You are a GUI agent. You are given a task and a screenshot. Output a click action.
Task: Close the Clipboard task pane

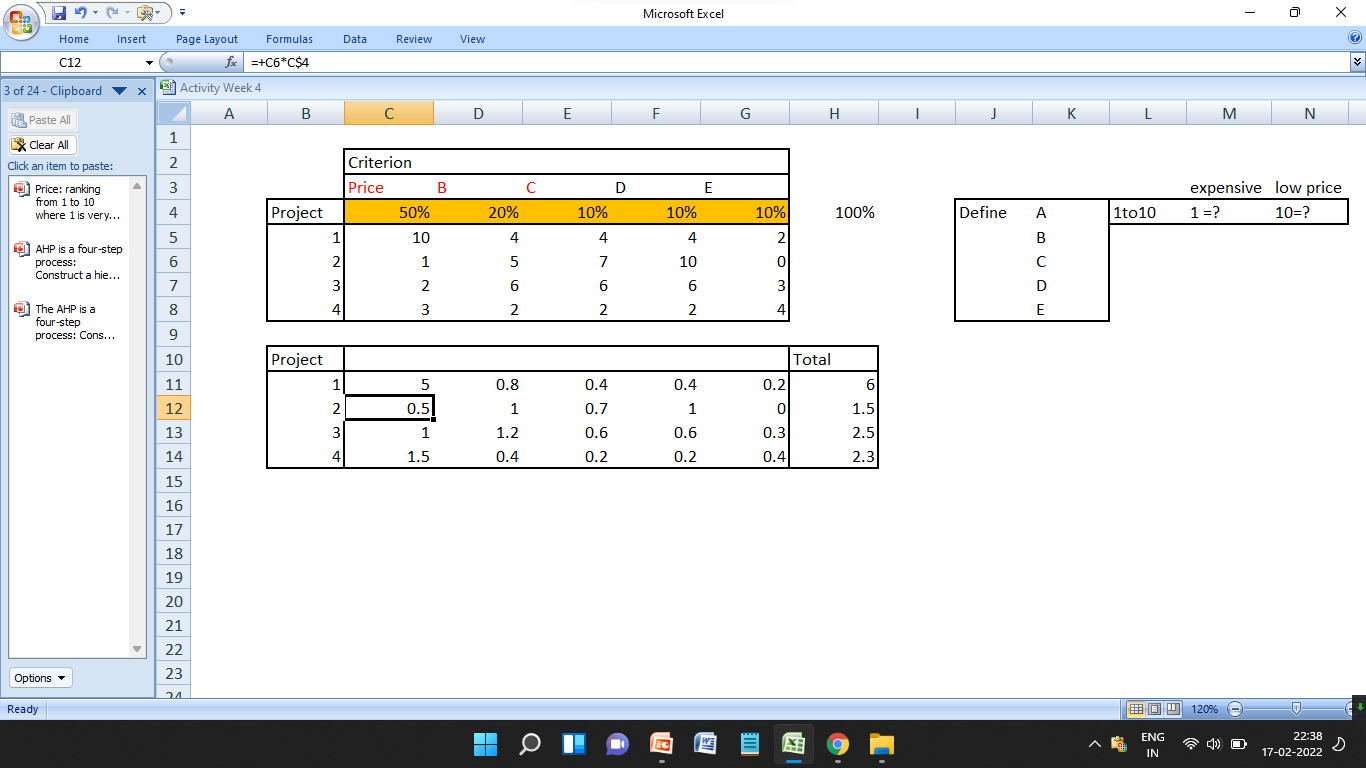[141, 90]
